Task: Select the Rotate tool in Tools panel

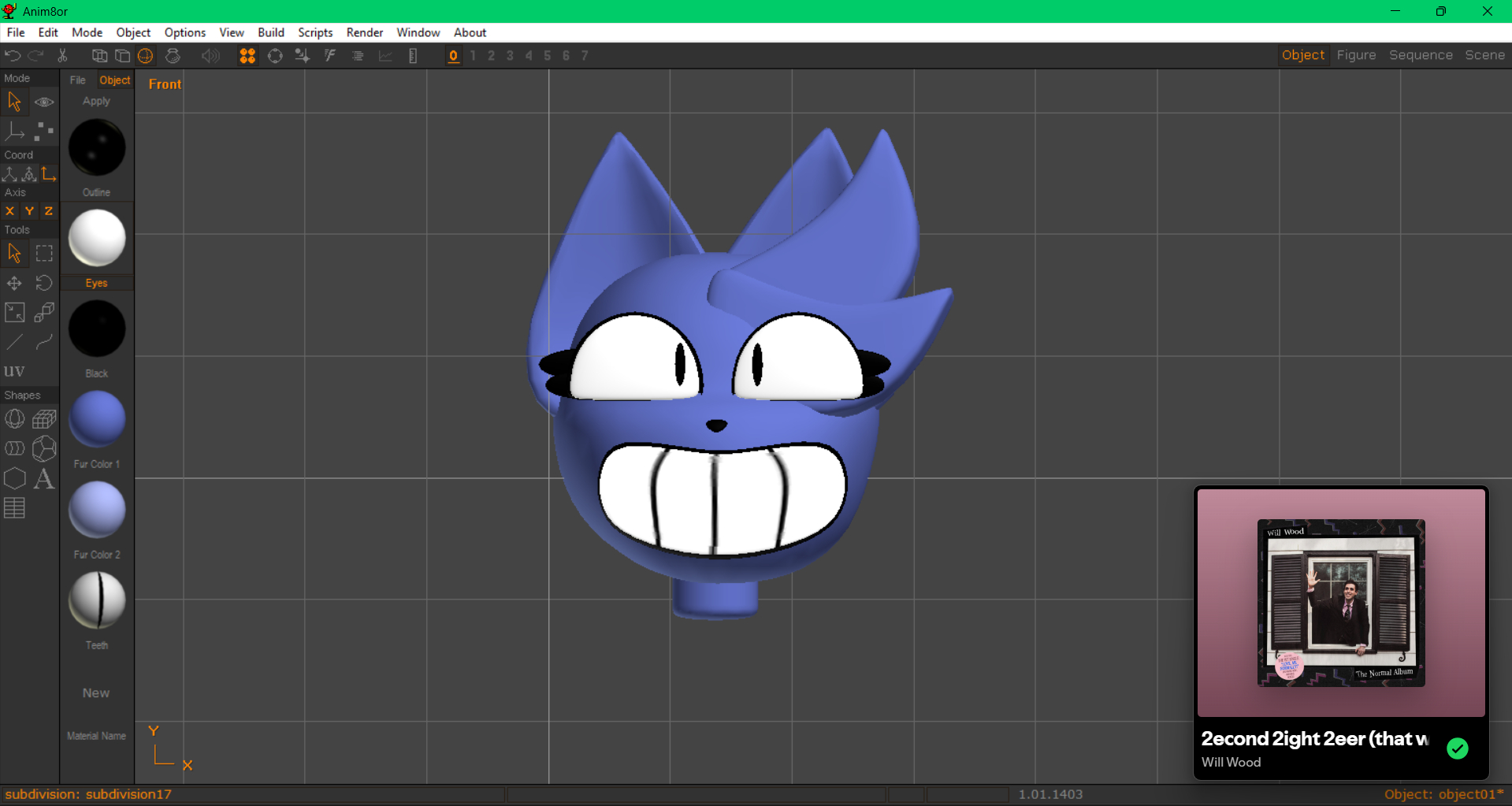Action: point(44,283)
